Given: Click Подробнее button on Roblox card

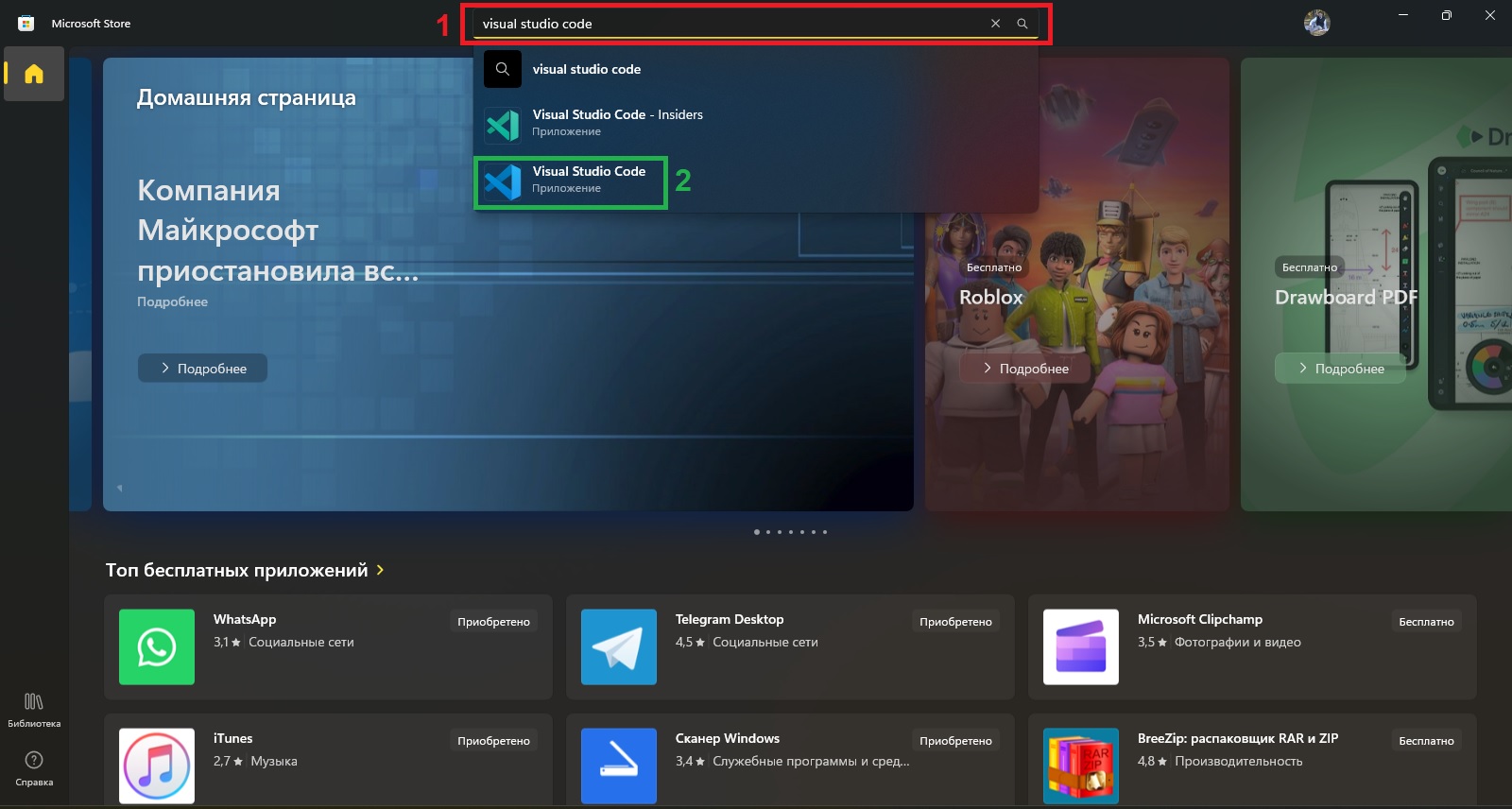Looking at the screenshot, I should pyautogui.click(x=1024, y=369).
